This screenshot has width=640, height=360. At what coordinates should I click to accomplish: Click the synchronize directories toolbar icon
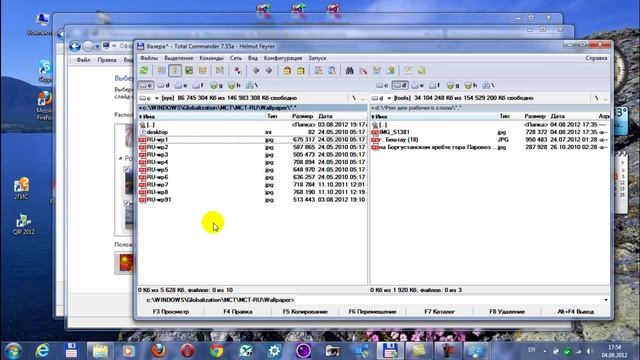377,71
